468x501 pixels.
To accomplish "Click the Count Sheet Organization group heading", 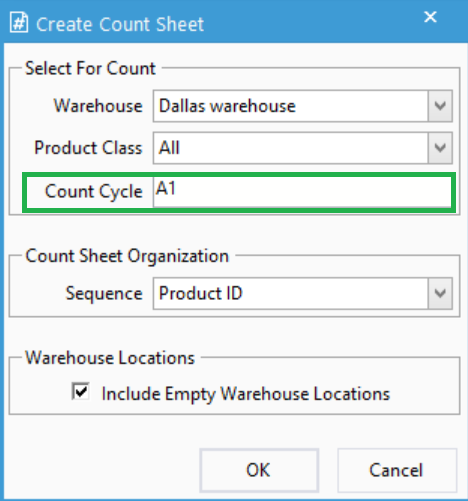I will tap(127, 256).
